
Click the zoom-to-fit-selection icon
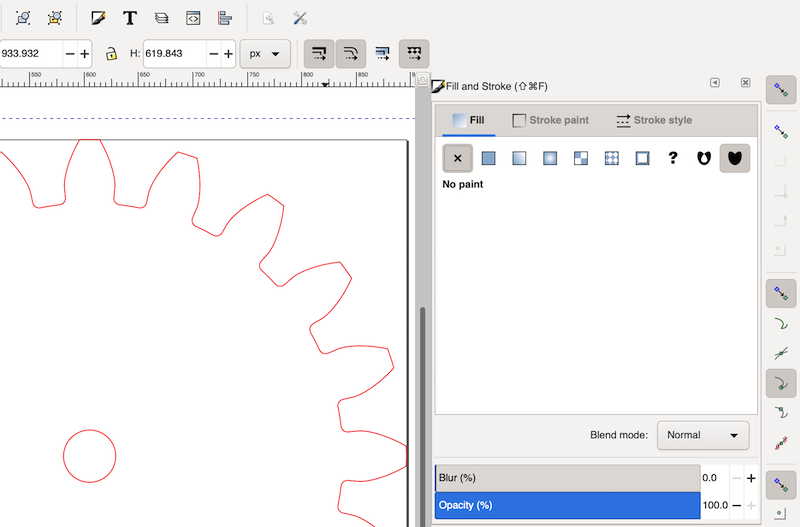pos(23,18)
